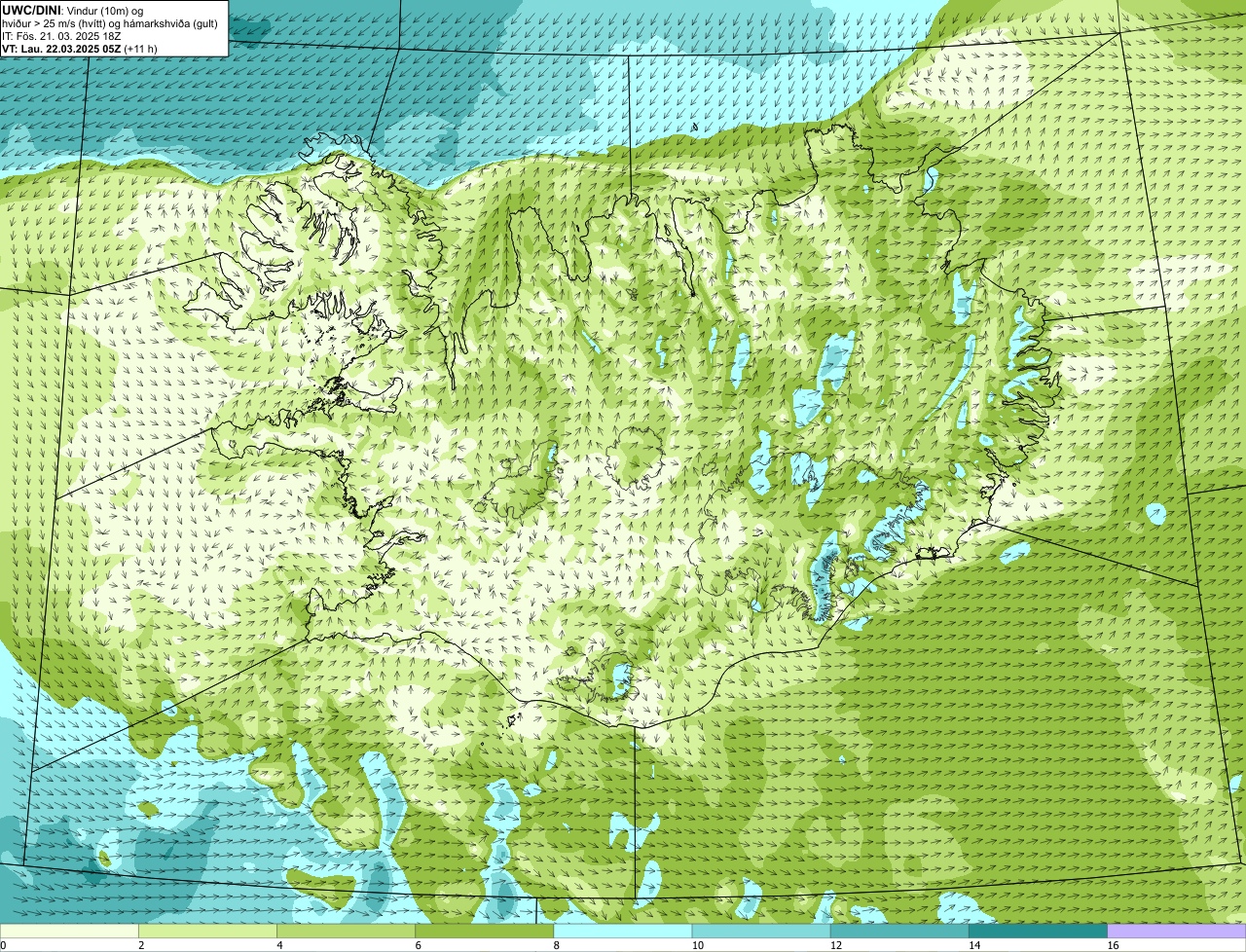Click the 6–8 darker green legend swatch

(x=485, y=932)
